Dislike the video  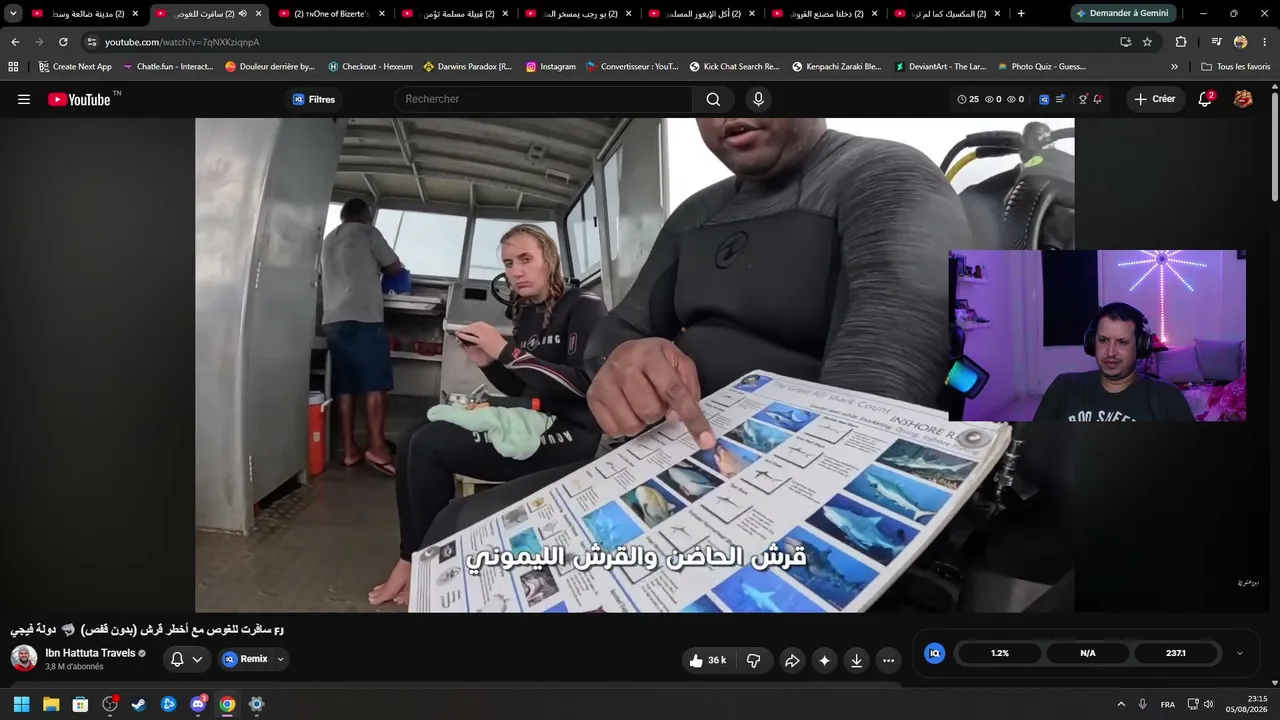click(754, 660)
